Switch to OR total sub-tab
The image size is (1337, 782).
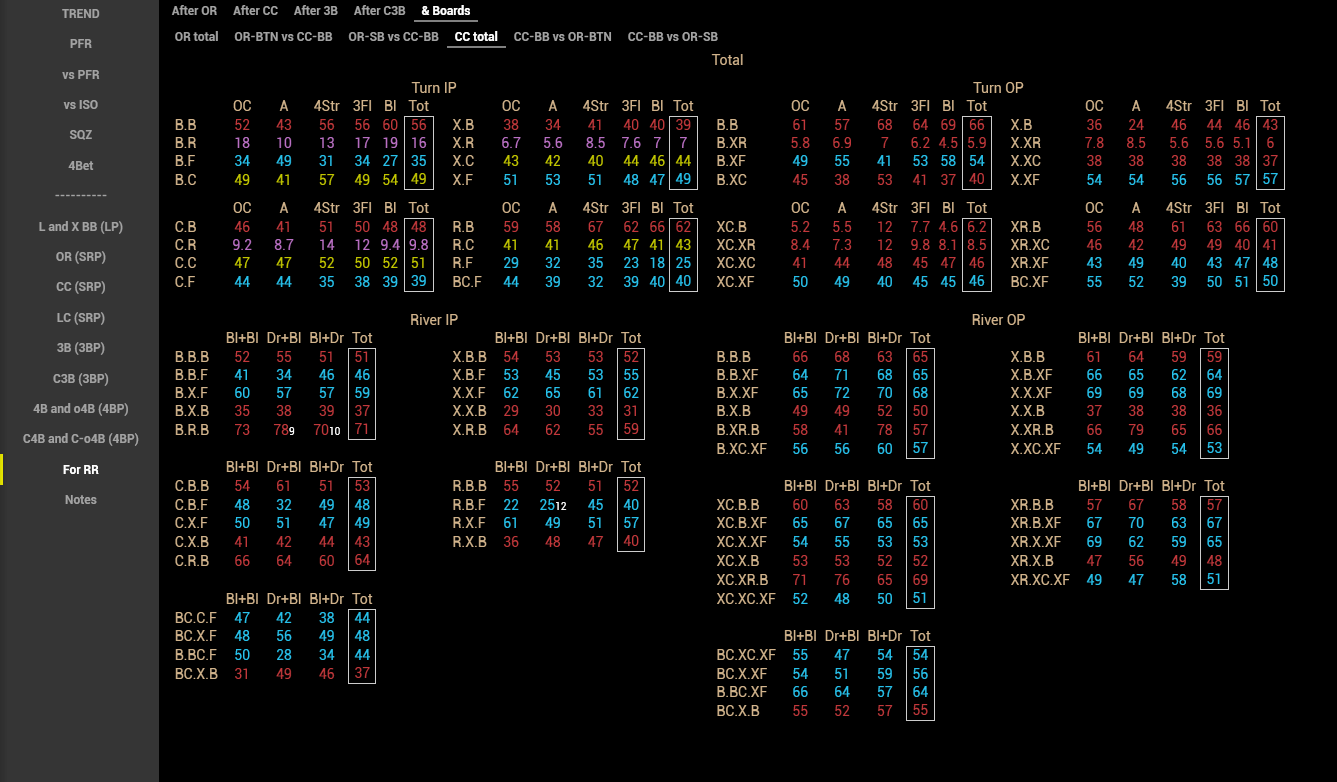[196, 37]
